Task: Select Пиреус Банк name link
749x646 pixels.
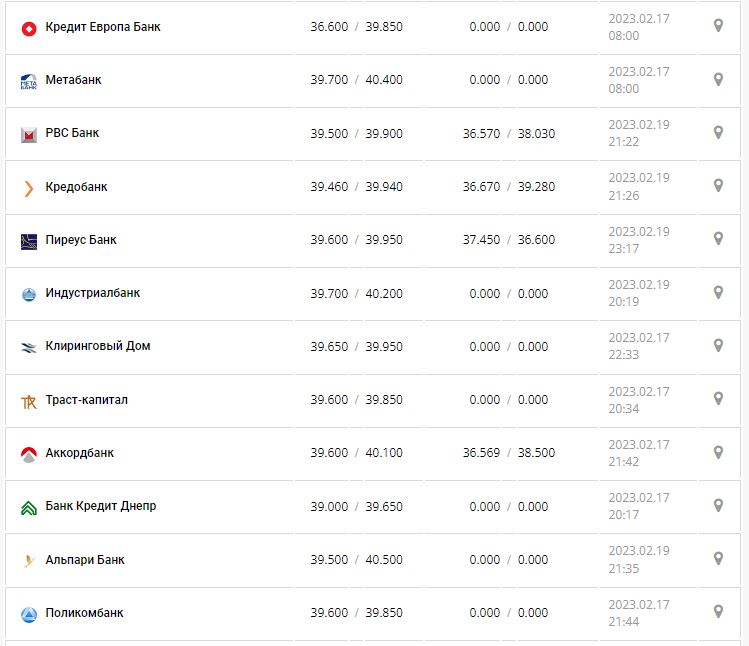Action: tap(81, 240)
